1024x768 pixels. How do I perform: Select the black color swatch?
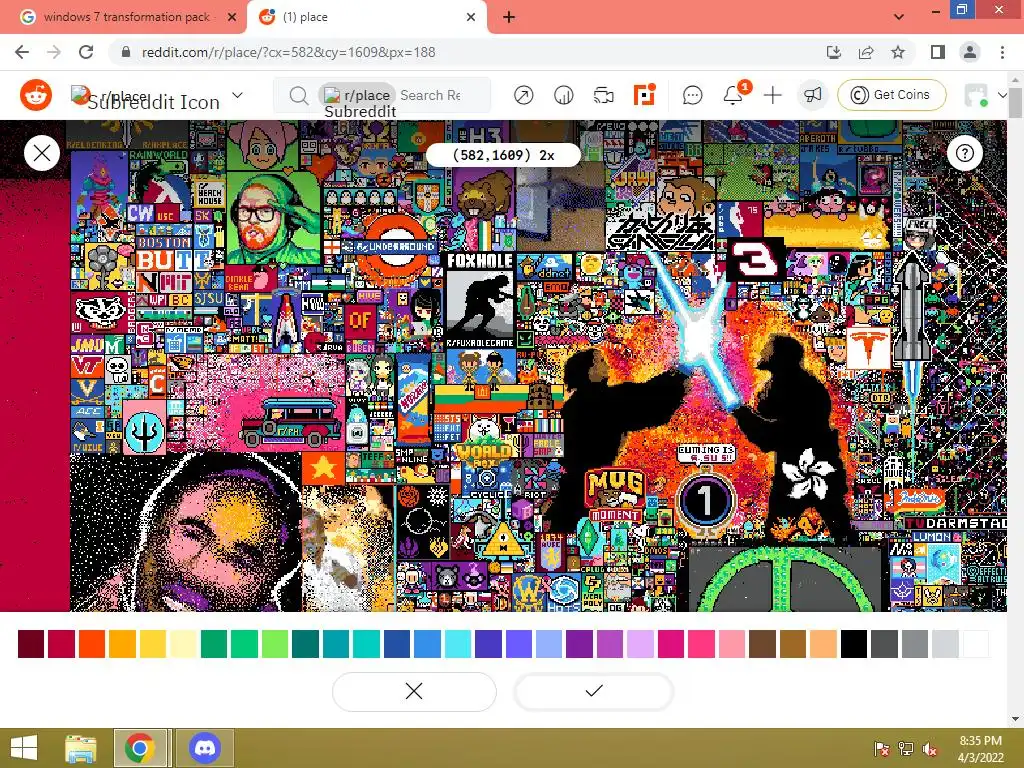tap(854, 644)
